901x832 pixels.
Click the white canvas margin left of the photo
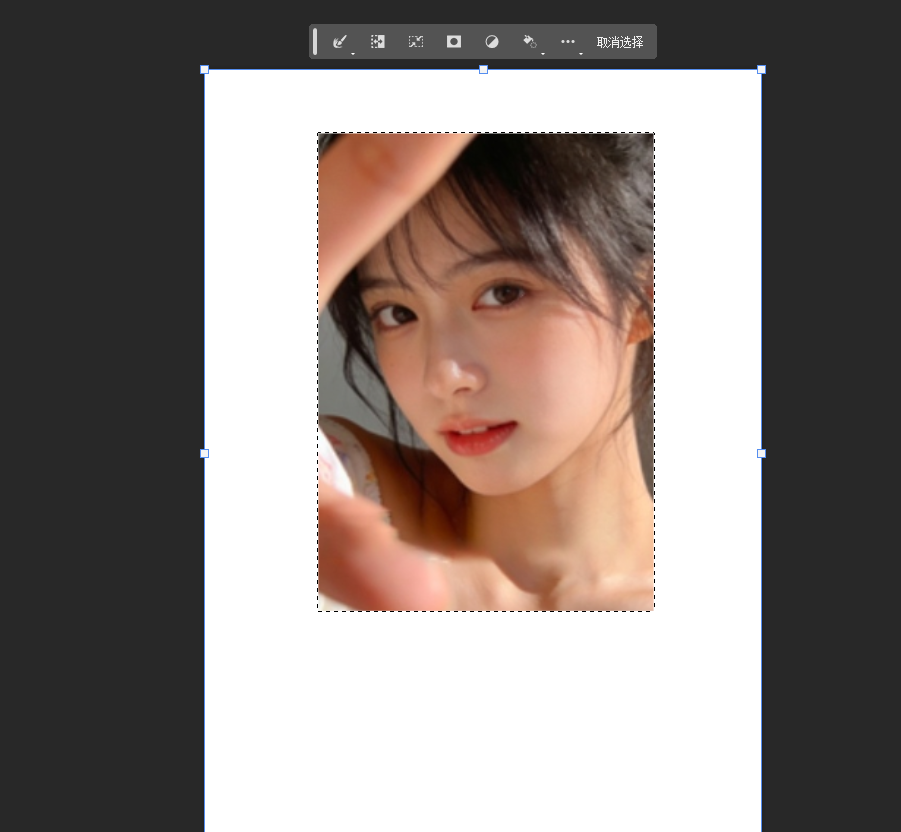tap(260, 372)
